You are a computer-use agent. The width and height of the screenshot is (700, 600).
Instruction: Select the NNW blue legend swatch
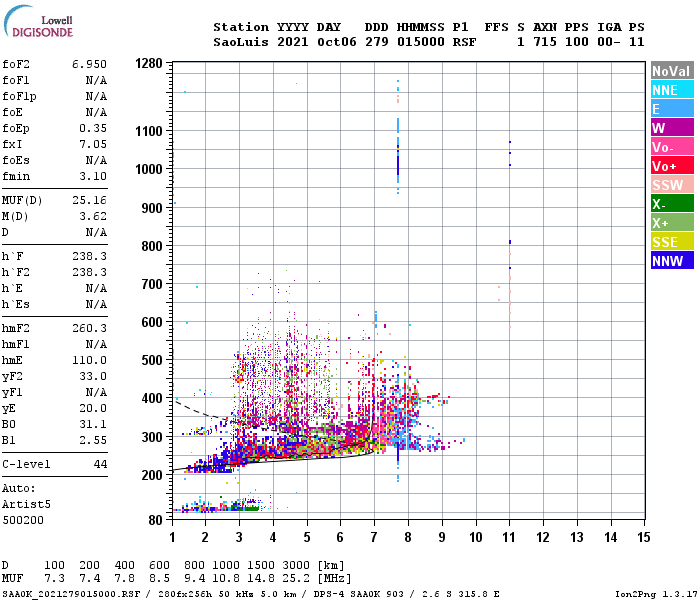[x=672, y=261]
